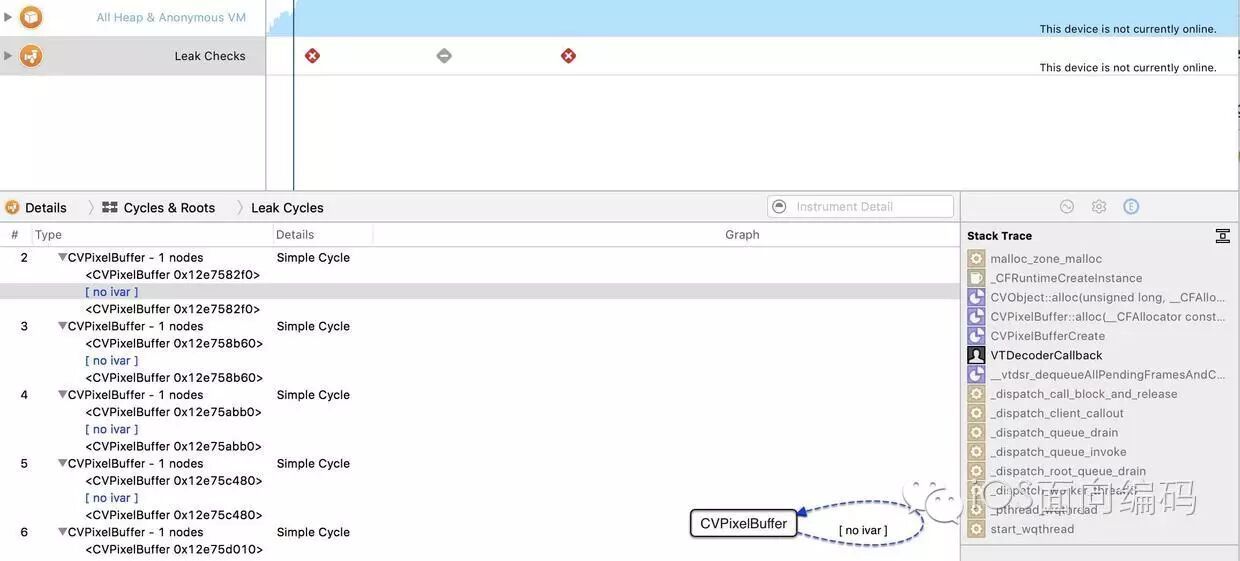Screen dimensions: 1240x561
Task: Open the Cycles & Roots breadcrumb
Action: point(169,208)
